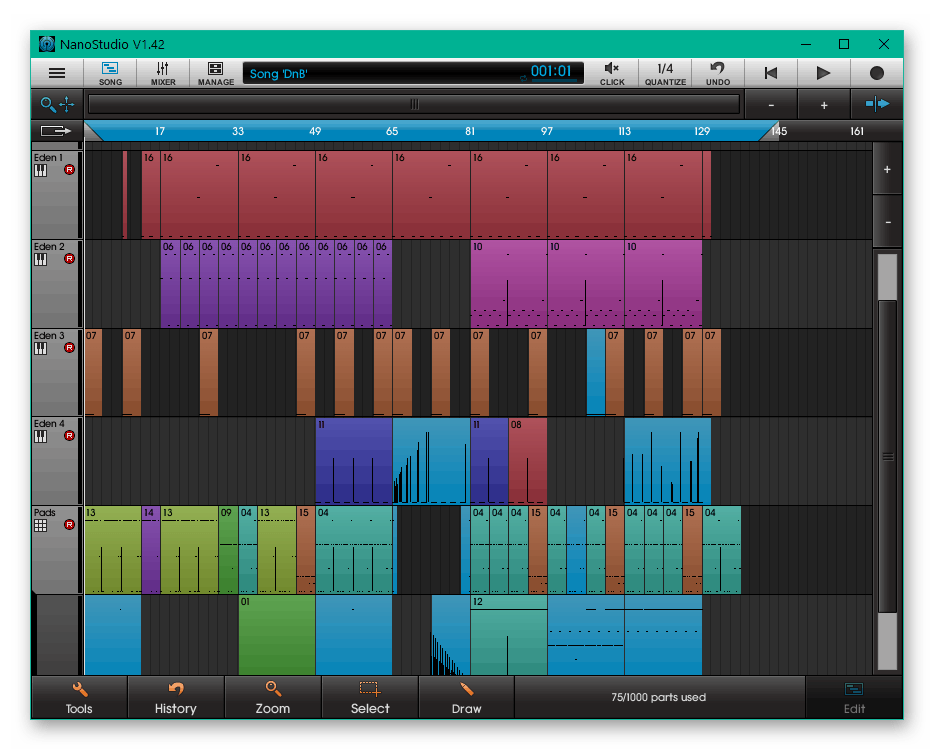This screenshot has height=750, width=934.
Task: Jump to bar 65 on timeline
Action: click(392, 131)
